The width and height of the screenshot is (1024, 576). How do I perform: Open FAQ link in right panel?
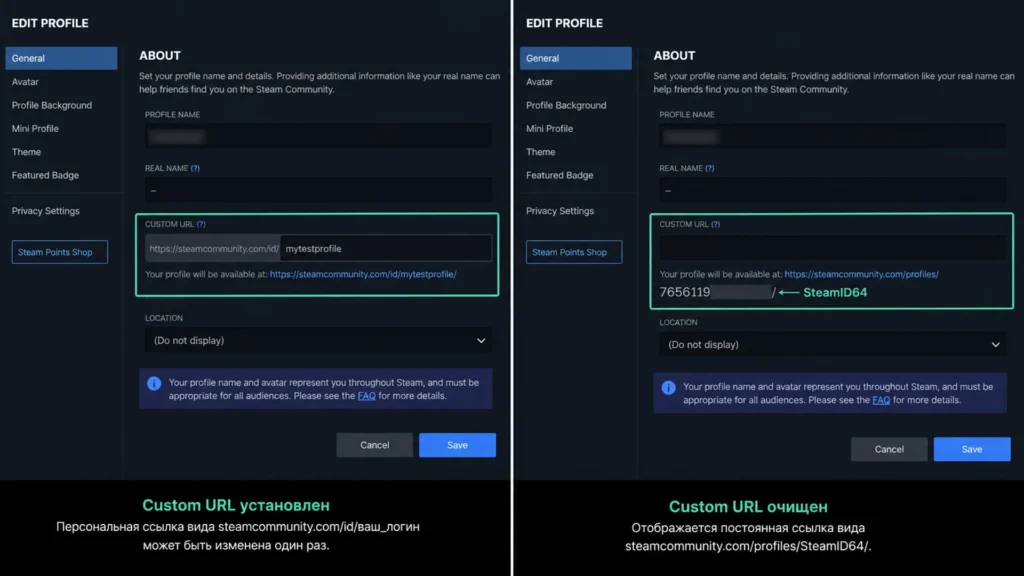pyautogui.click(x=881, y=400)
